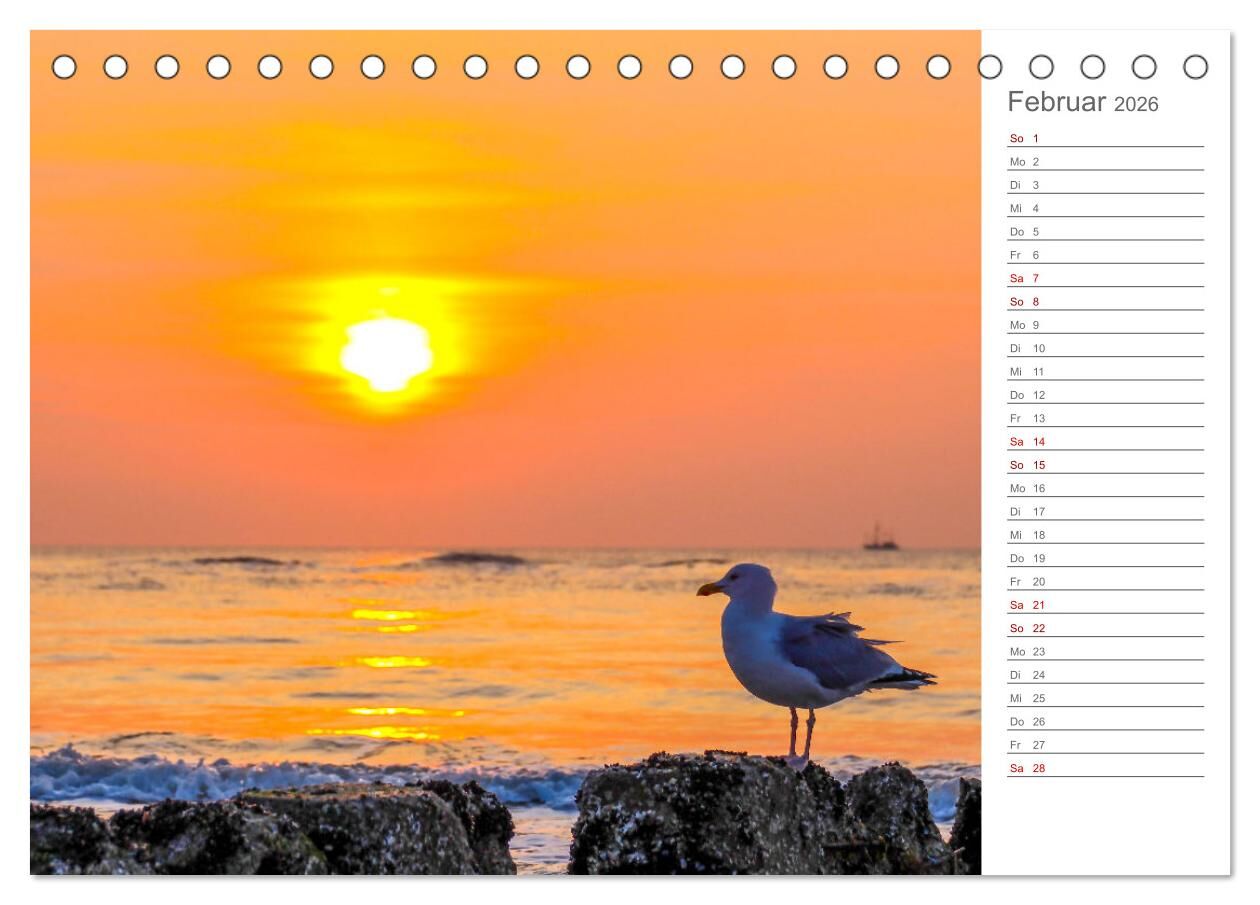Click the first binding hole at left
1260x905 pixels.
click(x=64, y=67)
